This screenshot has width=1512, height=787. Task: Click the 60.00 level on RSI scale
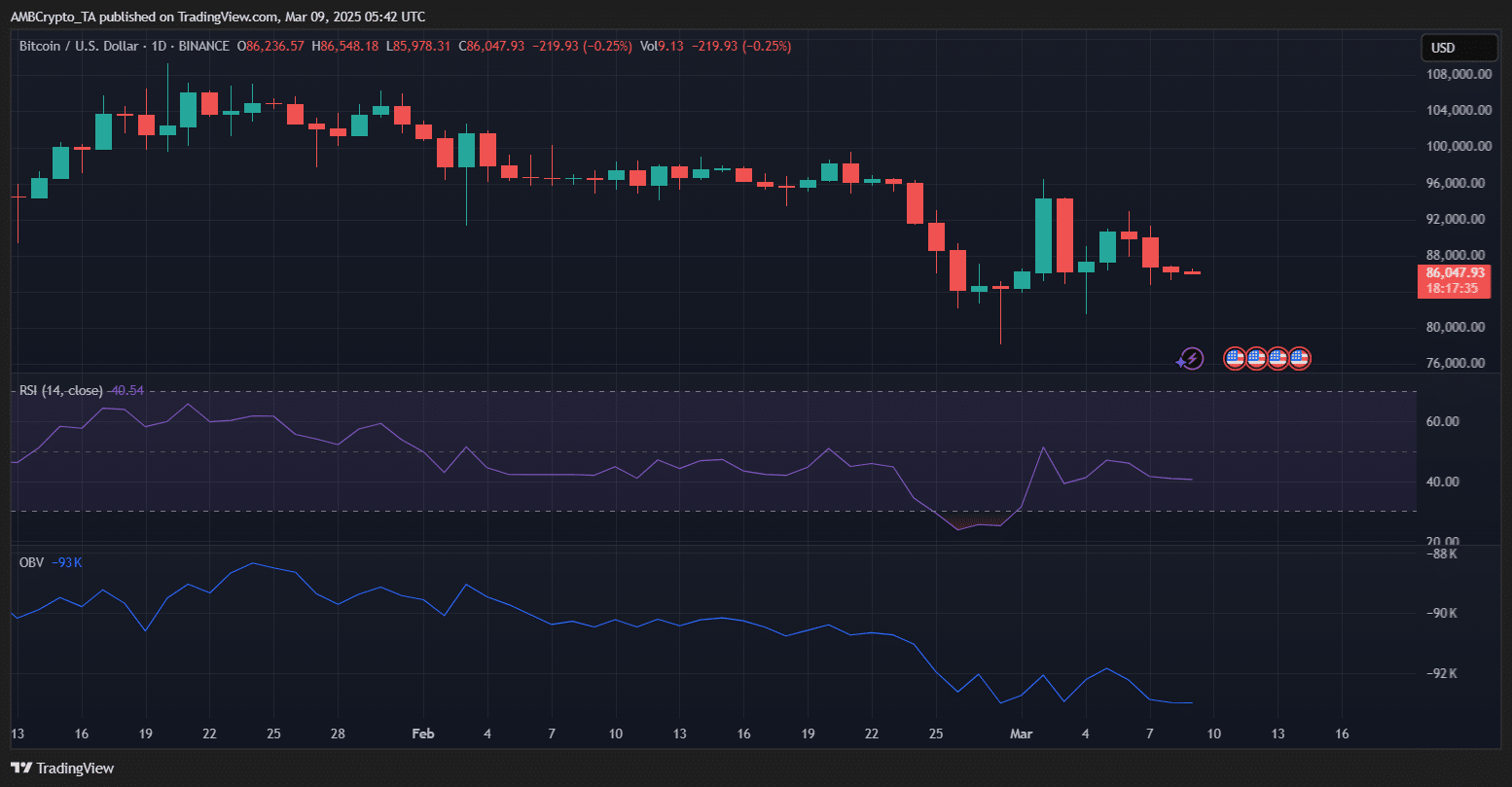tap(1443, 422)
